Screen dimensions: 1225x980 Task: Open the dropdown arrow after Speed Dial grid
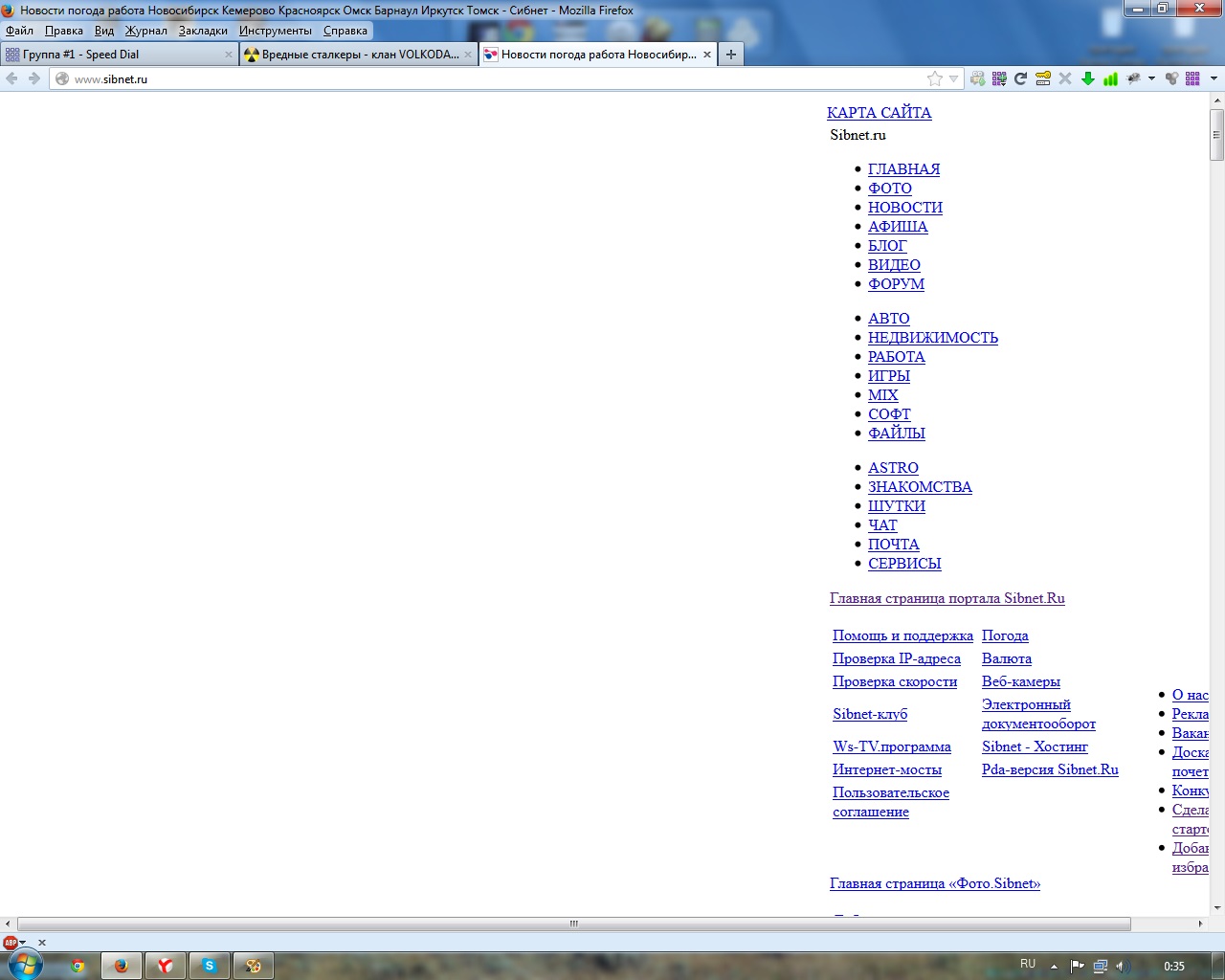pos(1214,79)
